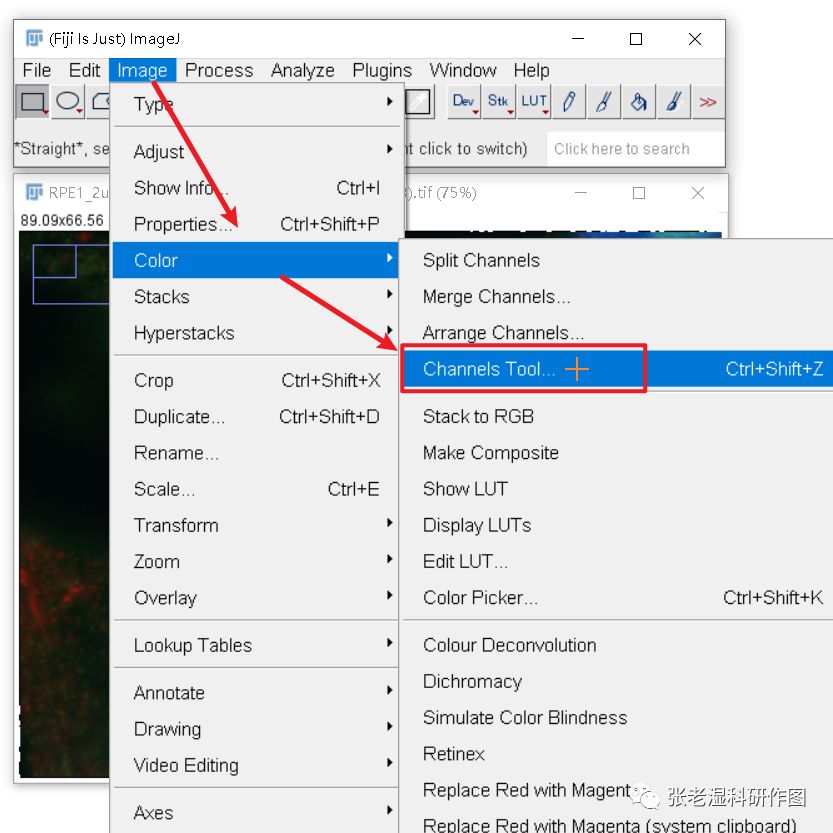833x833 pixels.
Task: Select the Pencil tool
Action: (x=568, y=101)
